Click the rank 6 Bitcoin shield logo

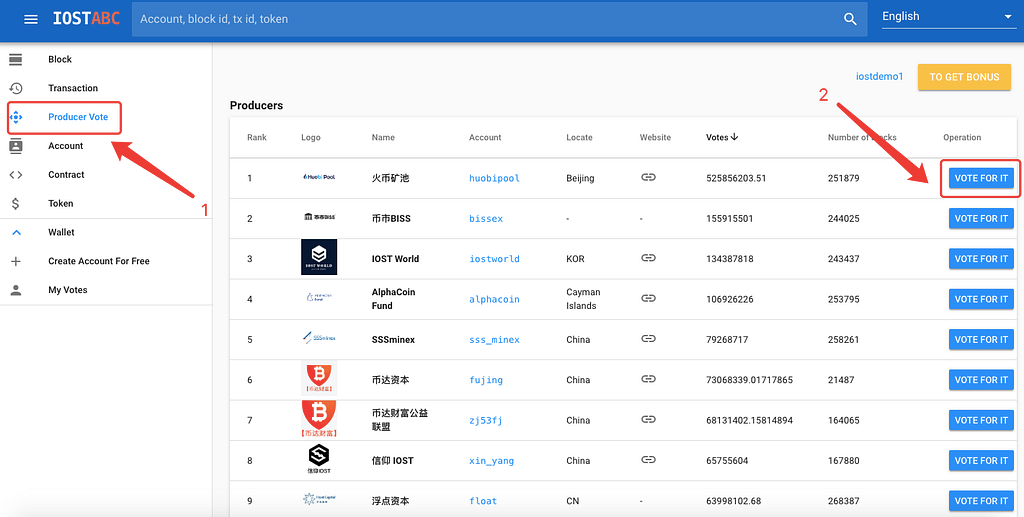[x=319, y=378]
